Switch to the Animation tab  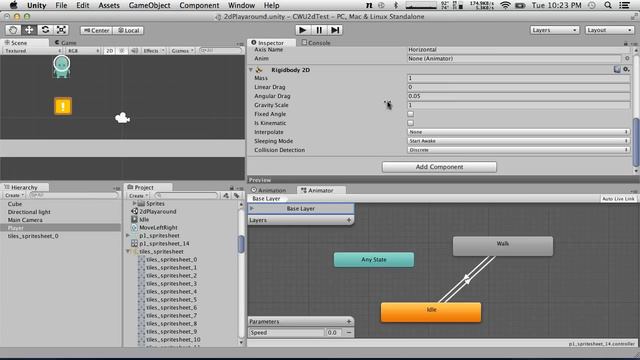[x=269, y=190]
